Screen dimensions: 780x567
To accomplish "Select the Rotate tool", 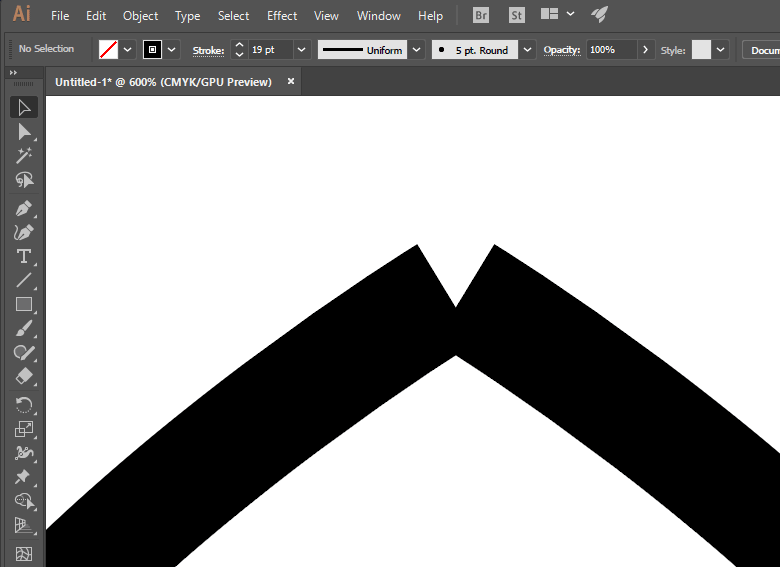I will point(24,405).
